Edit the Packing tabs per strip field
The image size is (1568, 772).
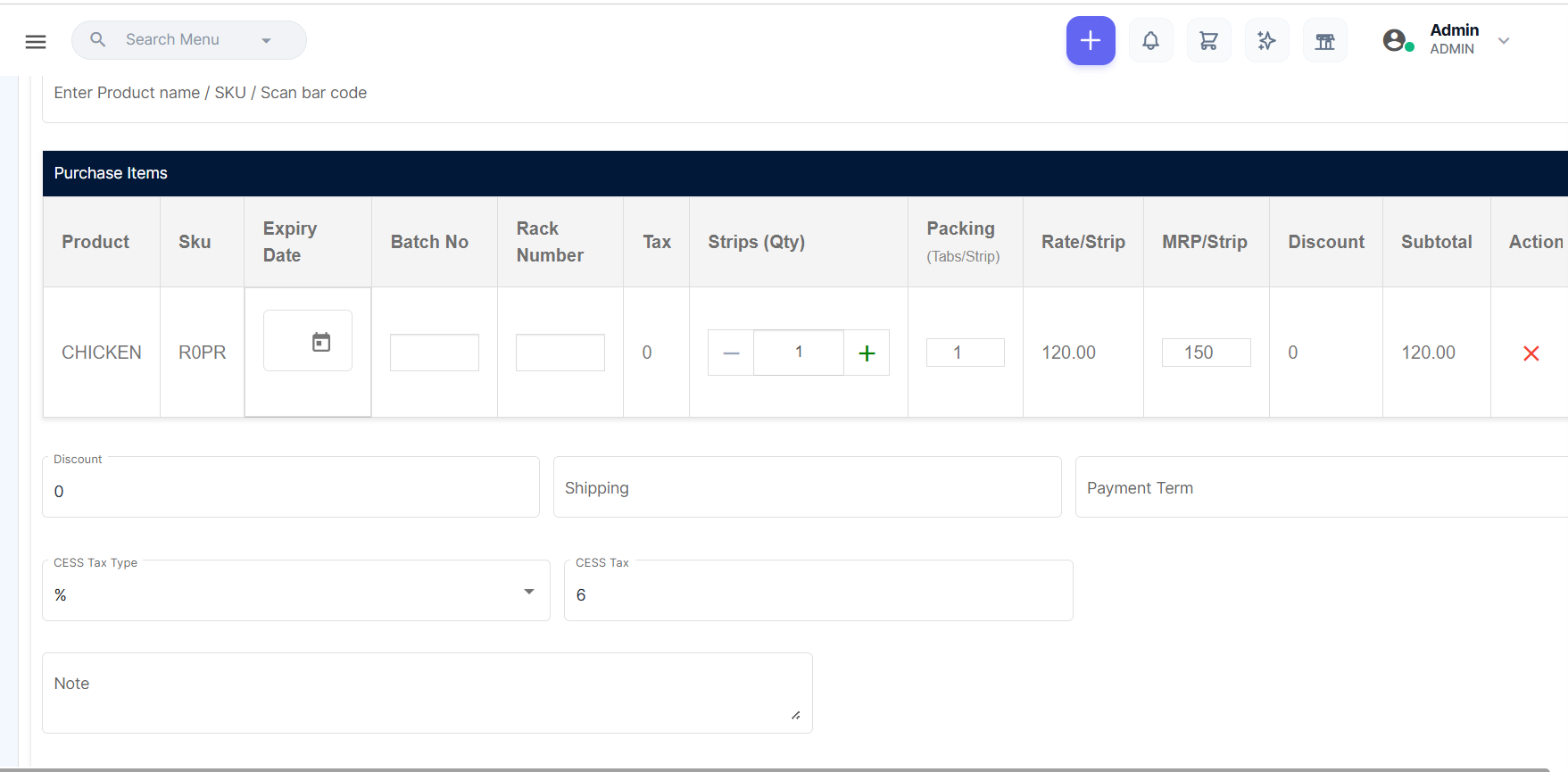pyautogui.click(x=966, y=353)
